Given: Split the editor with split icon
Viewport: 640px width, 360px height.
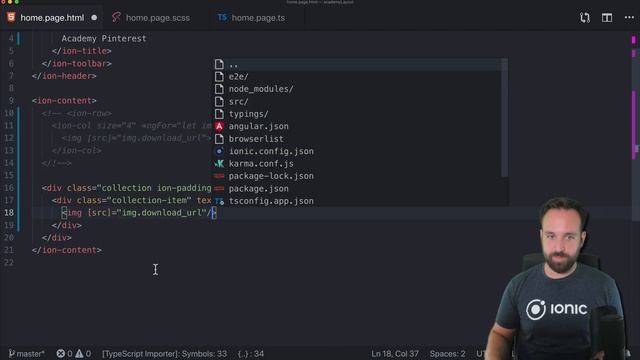Looking at the screenshot, I should point(607,18).
